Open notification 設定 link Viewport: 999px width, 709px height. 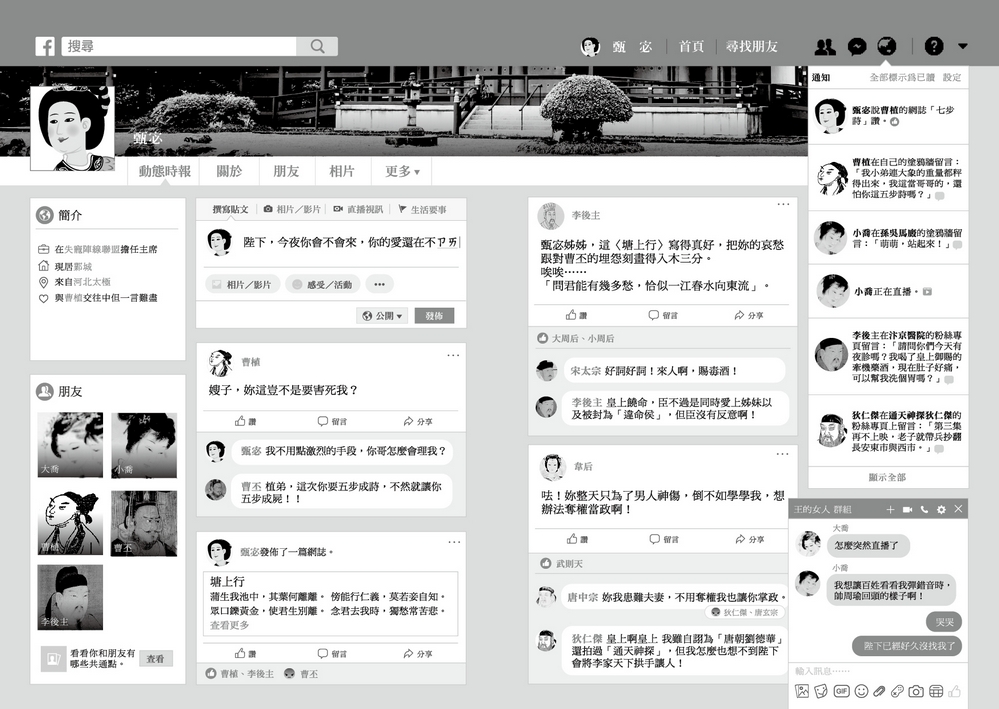952,78
